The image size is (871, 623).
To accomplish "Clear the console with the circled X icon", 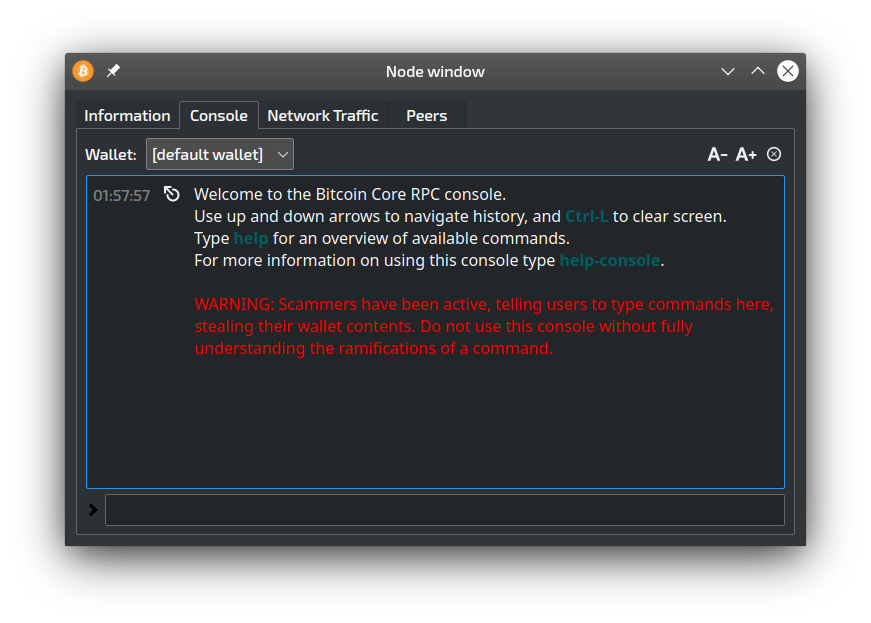I will [x=774, y=154].
